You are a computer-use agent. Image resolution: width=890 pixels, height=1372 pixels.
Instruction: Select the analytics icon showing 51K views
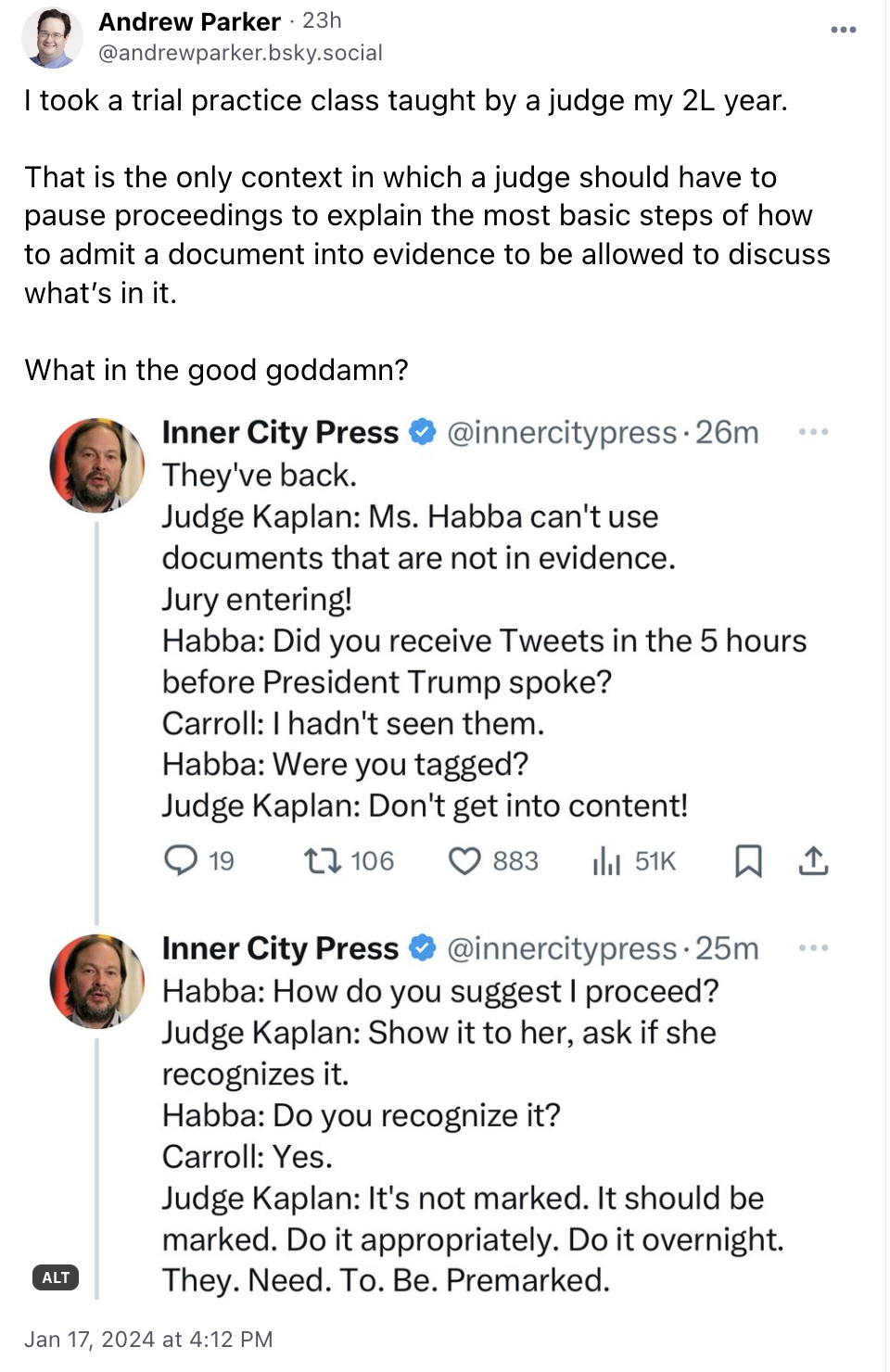click(606, 861)
